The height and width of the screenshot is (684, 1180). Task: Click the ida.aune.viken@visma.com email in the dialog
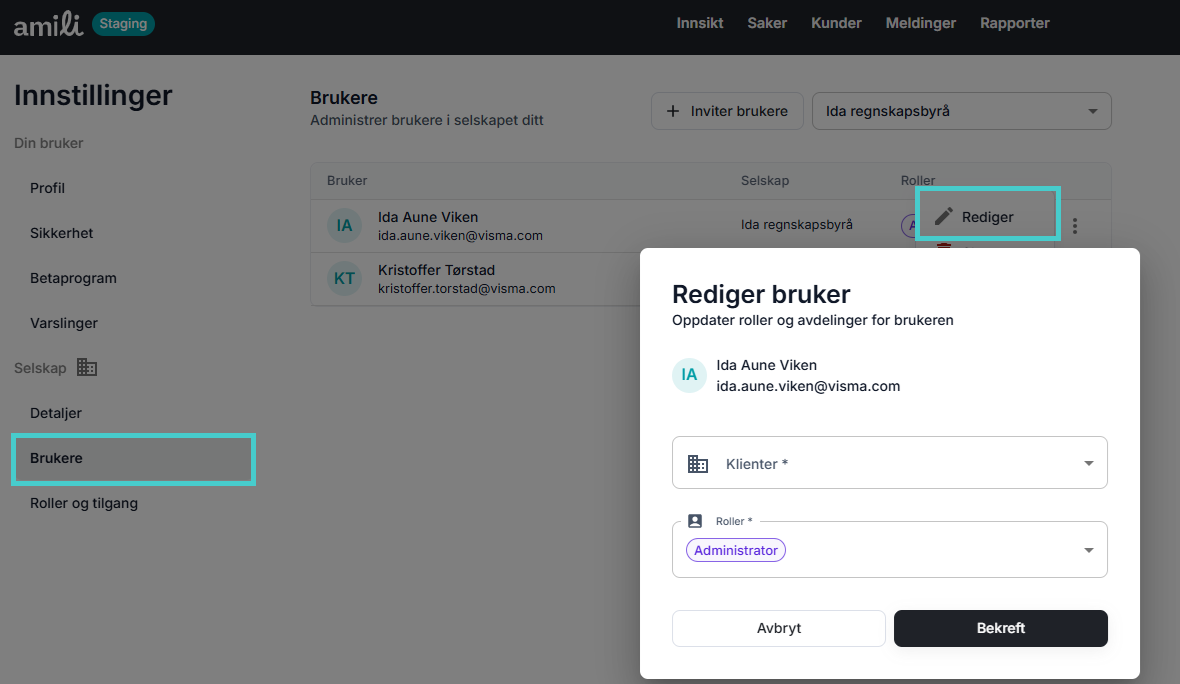pos(807,386)
